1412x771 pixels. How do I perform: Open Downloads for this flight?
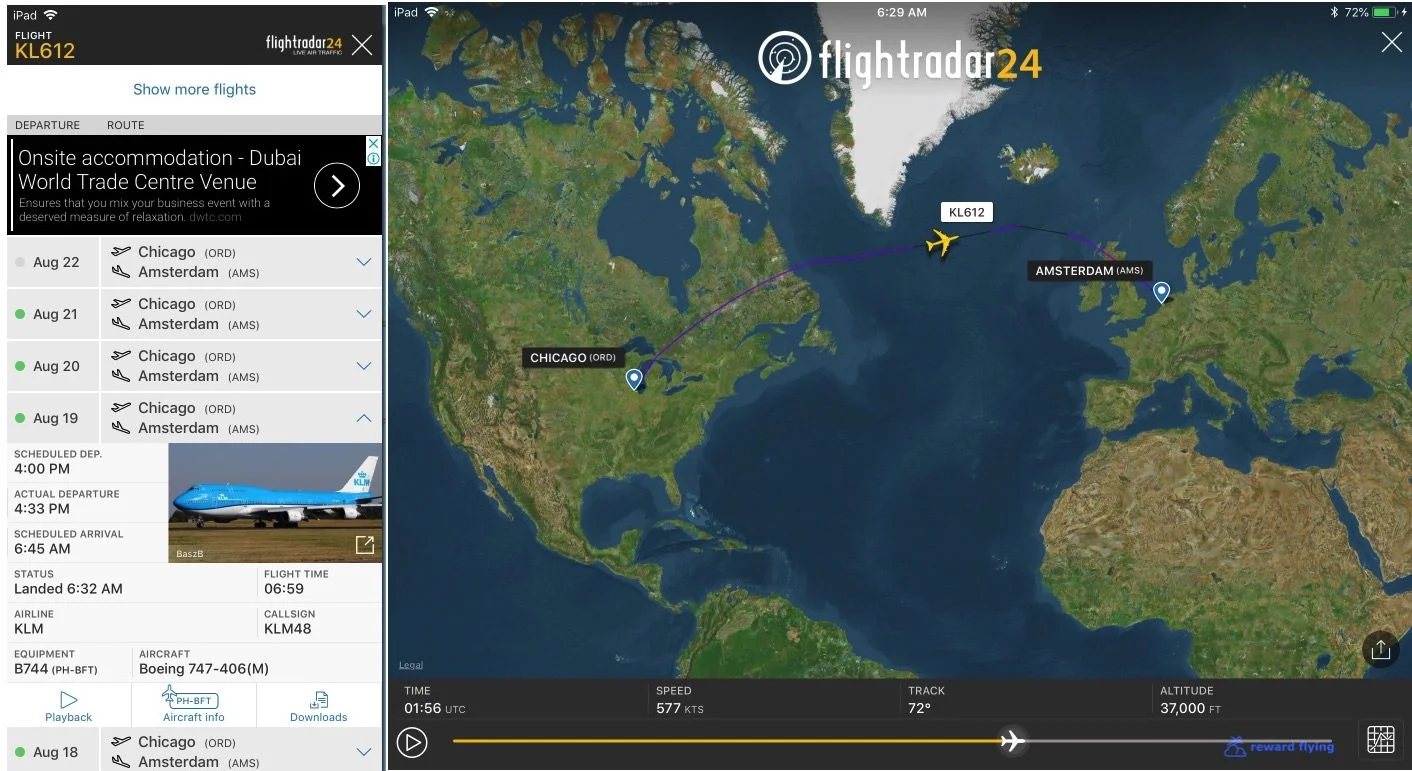(319, 706)
